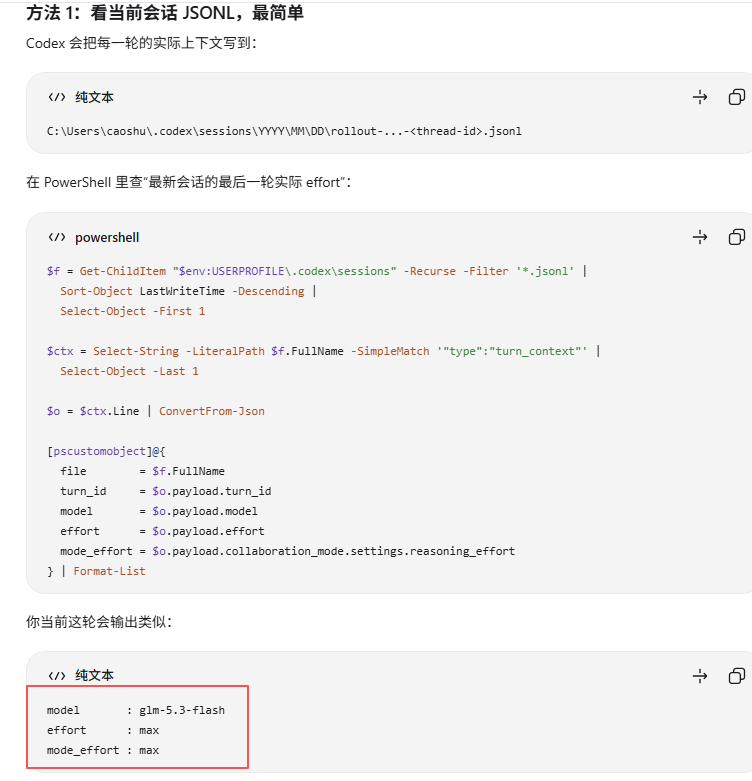The image size is (752, 781).
Task: Click the Select-Object -First 1 line
Action: coord(132,311)
